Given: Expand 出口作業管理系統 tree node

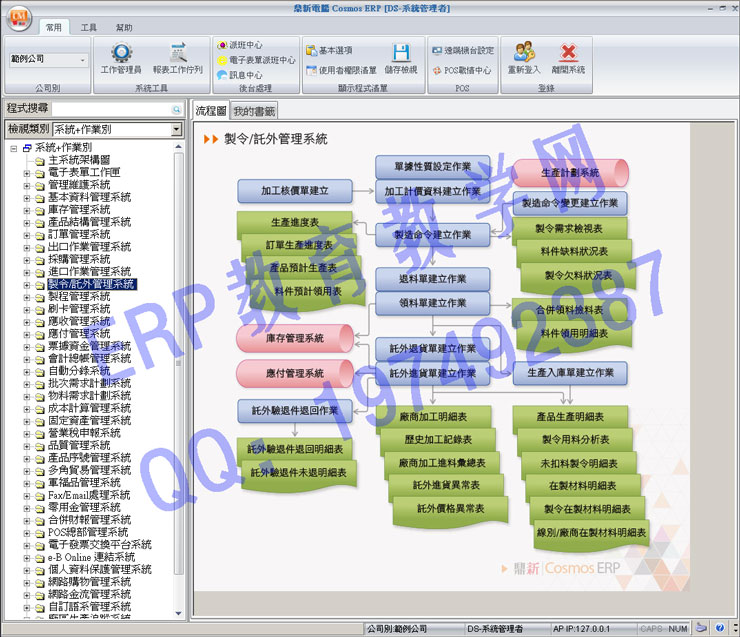Looking at the screenshot, I should [x=27, y=247].
